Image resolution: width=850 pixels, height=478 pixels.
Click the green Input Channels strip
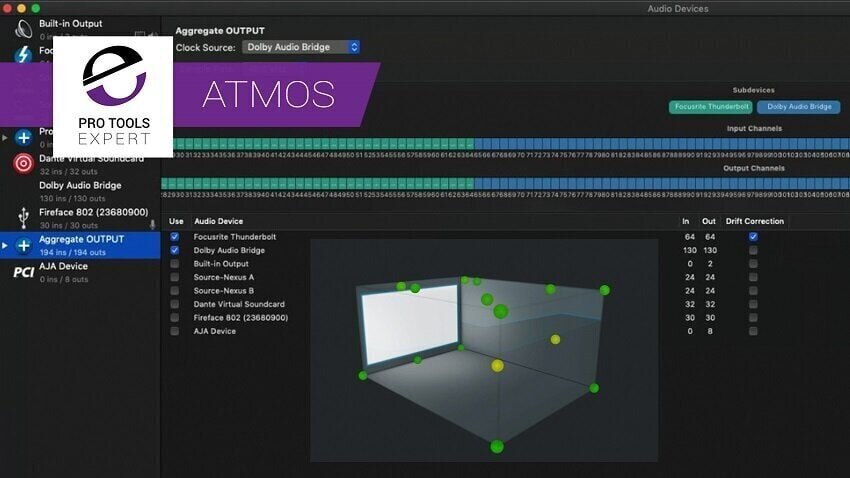coord(324,144)
